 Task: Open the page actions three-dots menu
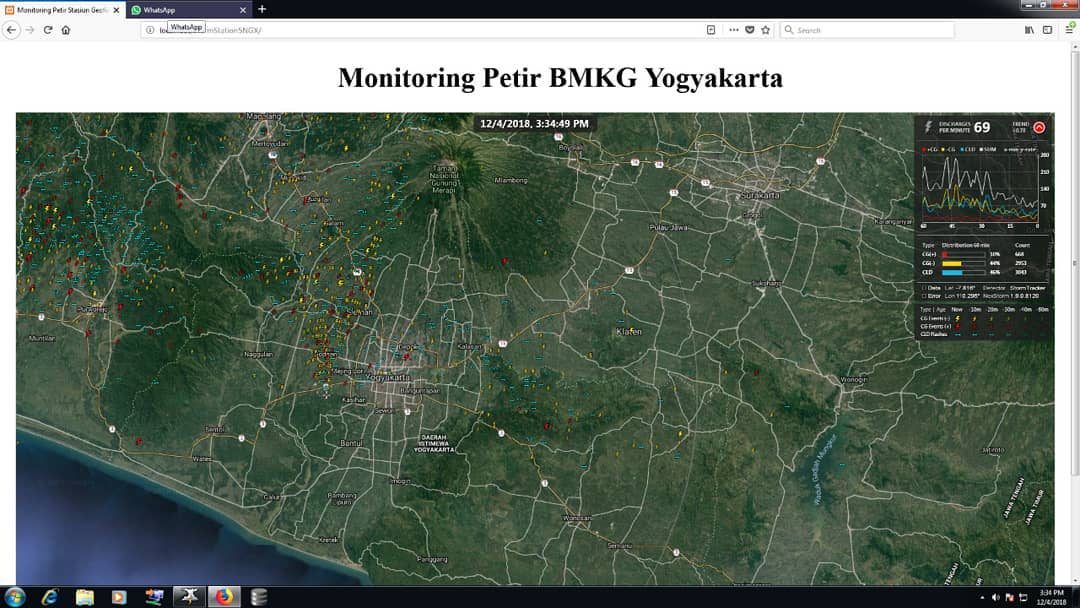[734, 30]
